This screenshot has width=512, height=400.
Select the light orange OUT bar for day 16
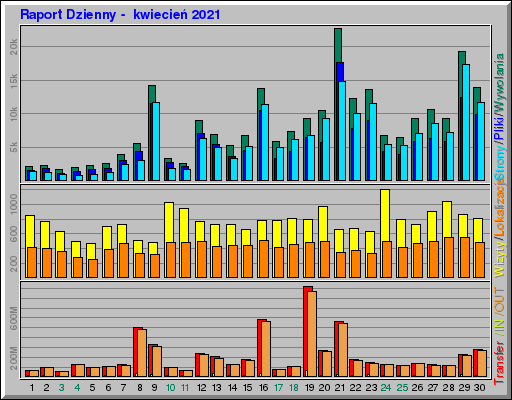coord(266,349)
